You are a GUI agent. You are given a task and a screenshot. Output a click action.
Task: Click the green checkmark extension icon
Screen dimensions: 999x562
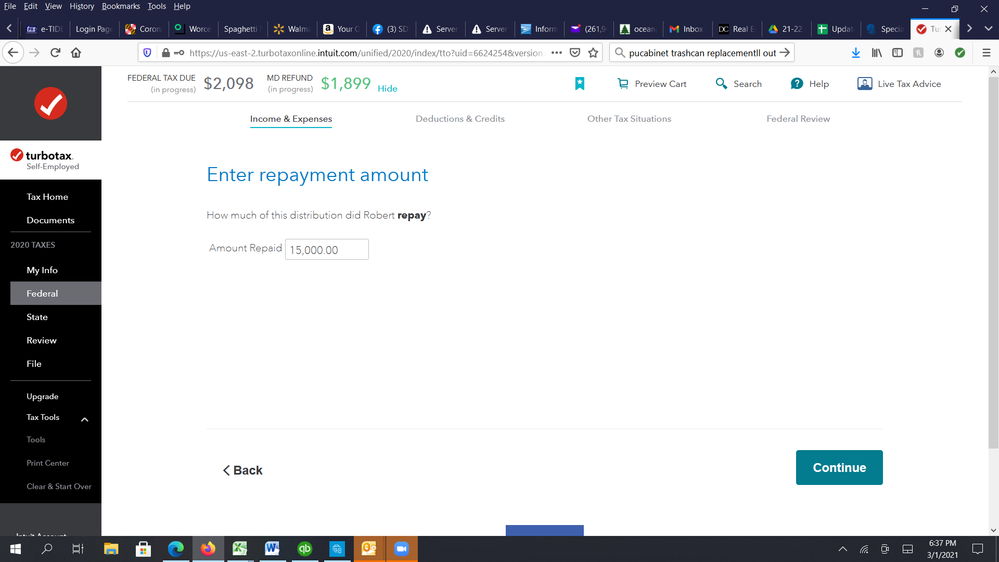tap(959, 53)
